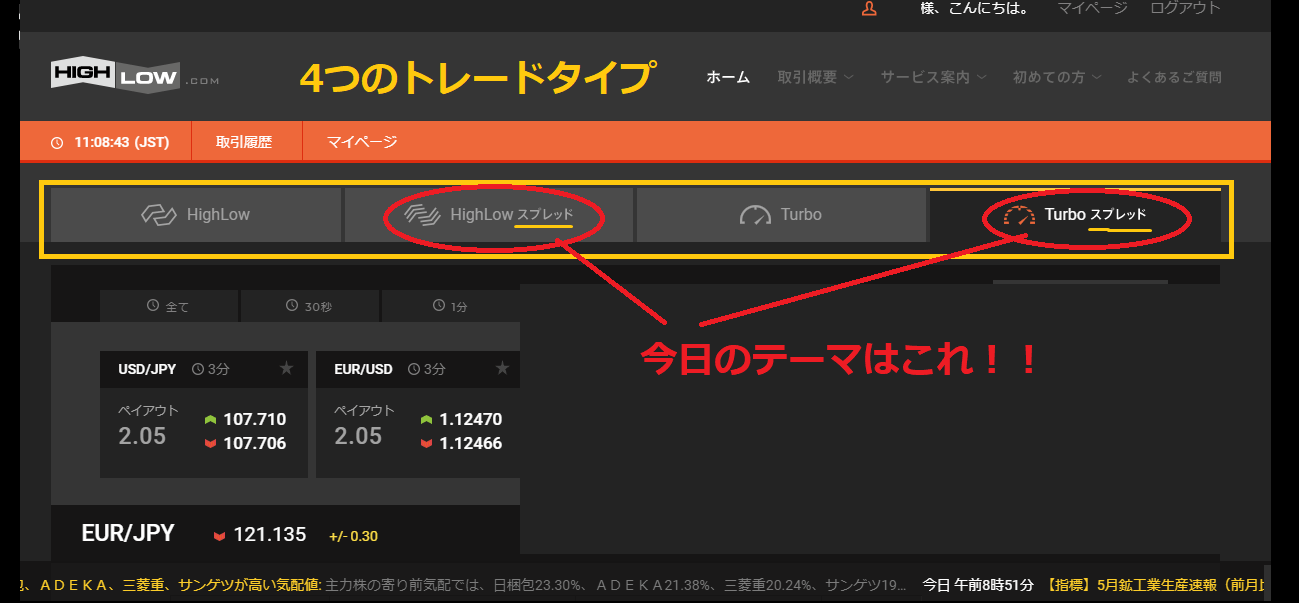Screen dimensions: 1299x603
Task: Expand the 取引概要 dropdown menu
Action: pyautogui.click(x=815, y=77)
